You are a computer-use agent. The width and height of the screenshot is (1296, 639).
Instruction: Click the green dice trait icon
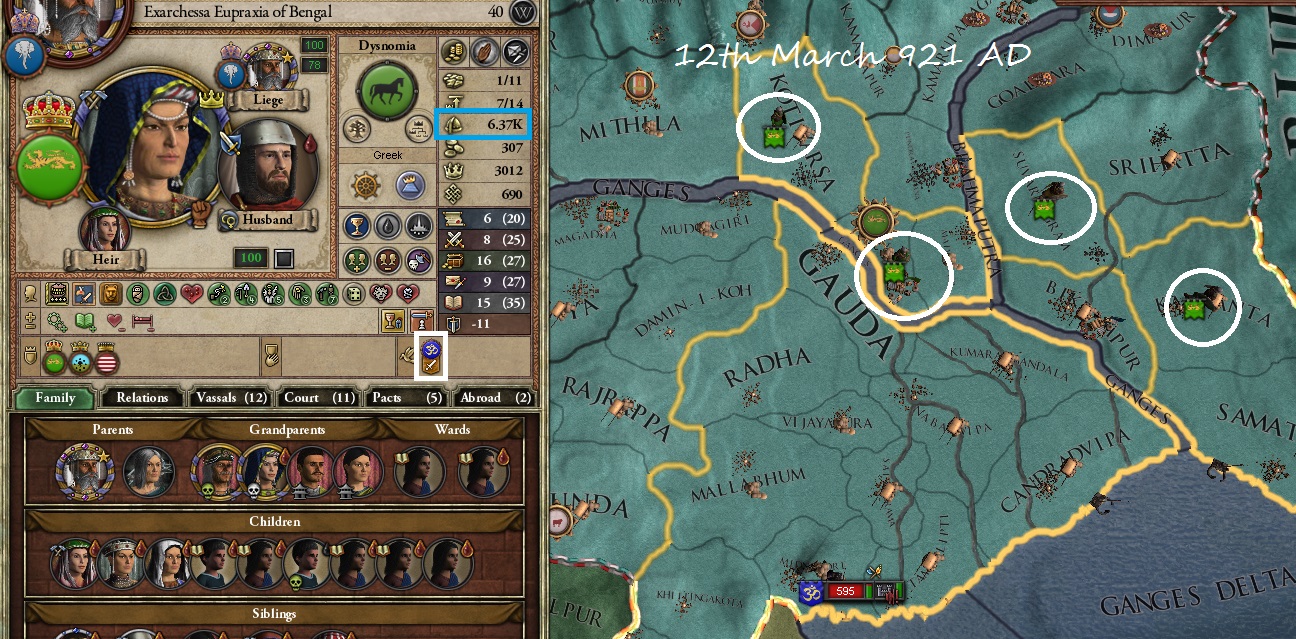pos(355,294)
